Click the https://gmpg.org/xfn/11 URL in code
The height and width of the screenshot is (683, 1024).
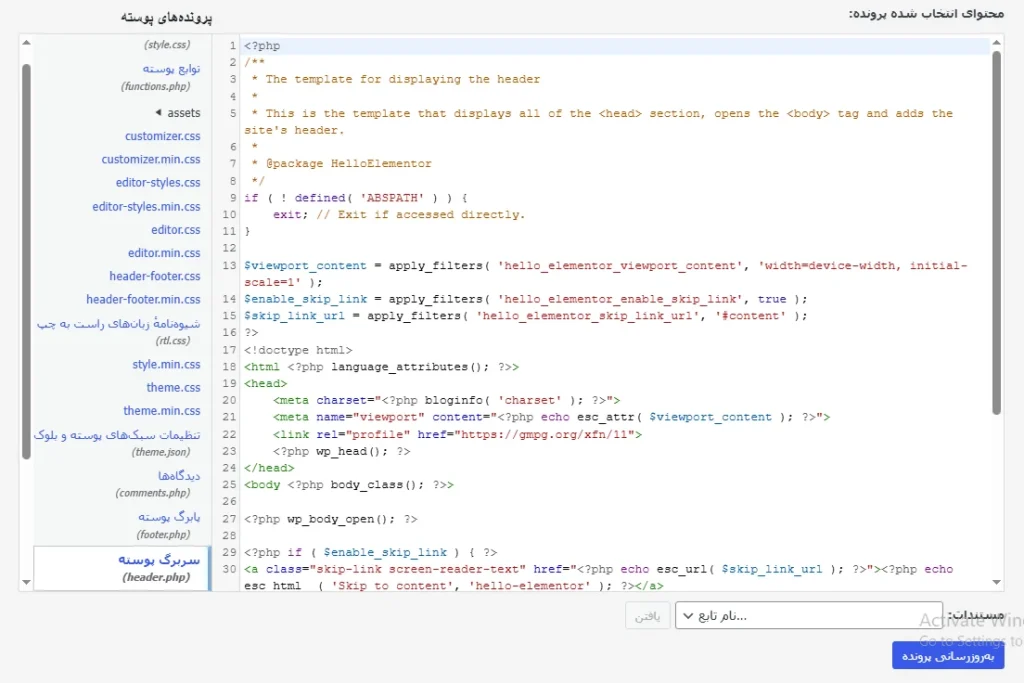coord(544,434)
